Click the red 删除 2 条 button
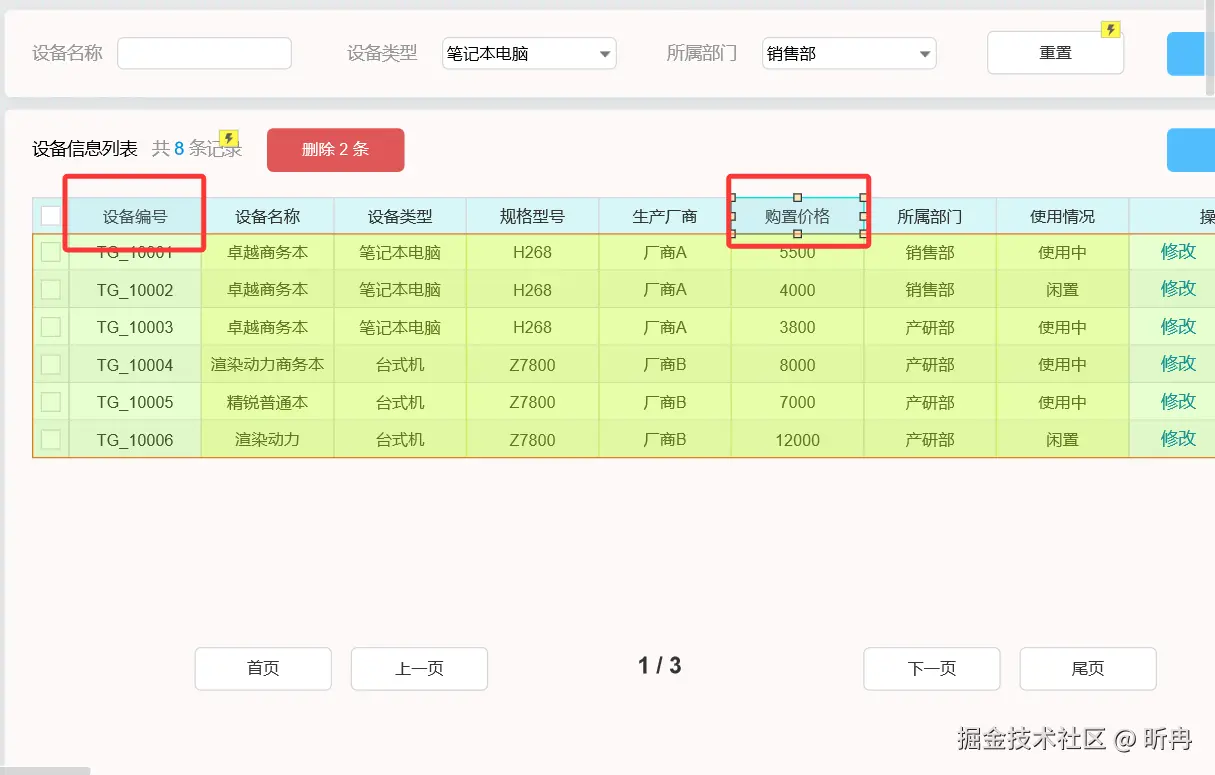The width and height of the screenshot is (1215, 775). tap(335, 150)
